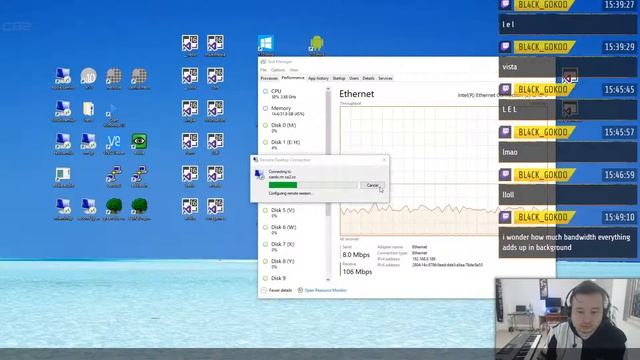Switch to the Startup tab
This screenshot has width=640, height=360.
[339, 78]
